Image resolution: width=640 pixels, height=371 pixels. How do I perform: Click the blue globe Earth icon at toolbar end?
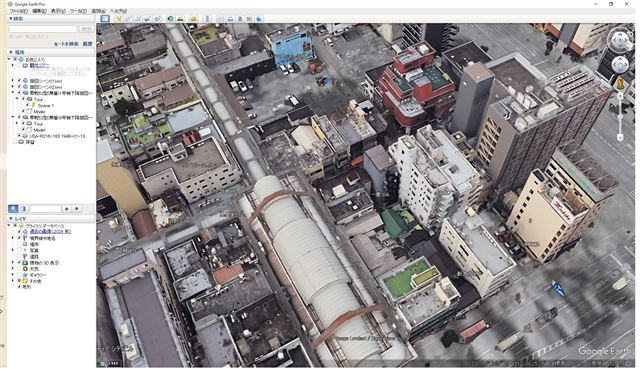259,18
